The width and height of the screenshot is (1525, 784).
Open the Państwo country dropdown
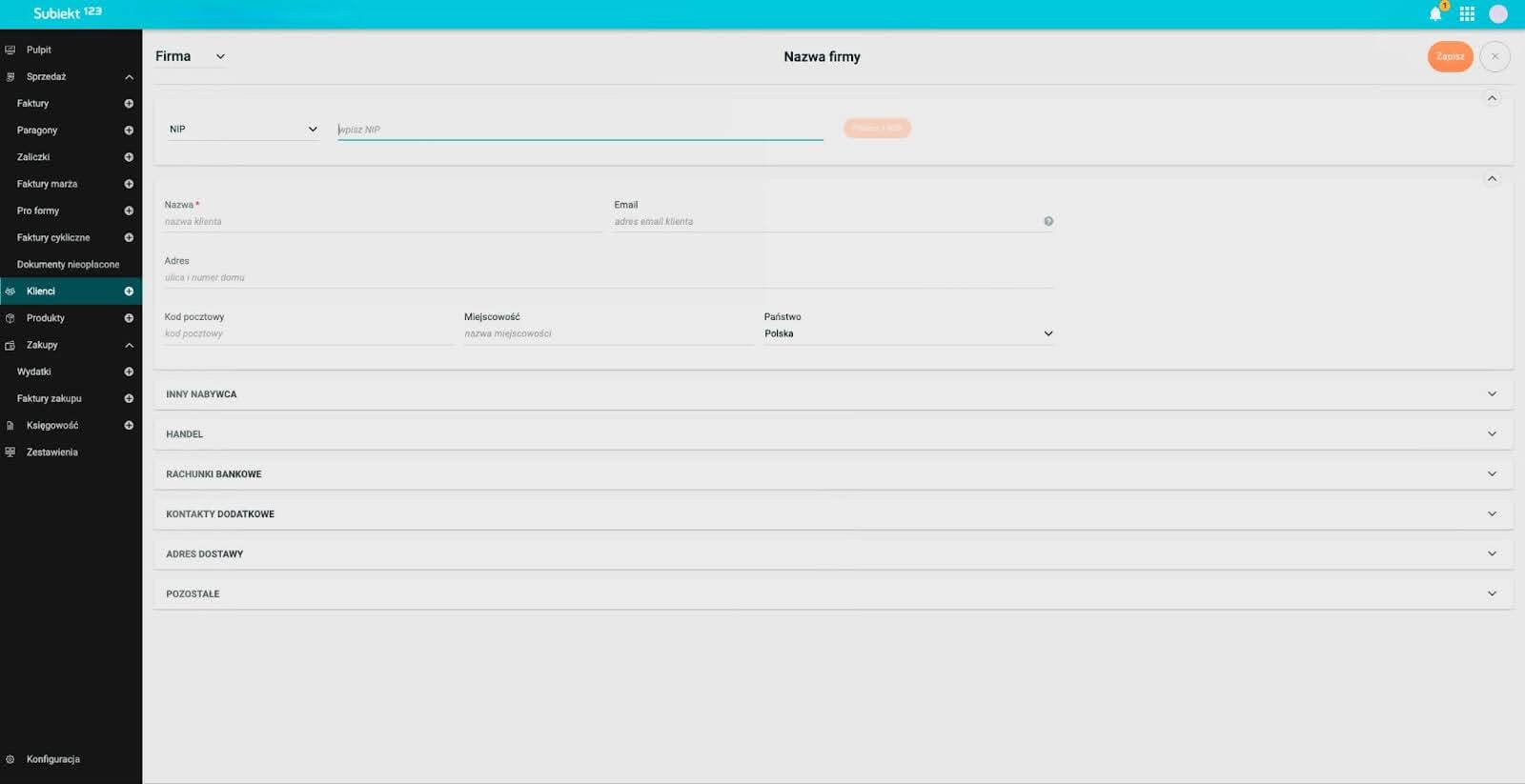907,333
